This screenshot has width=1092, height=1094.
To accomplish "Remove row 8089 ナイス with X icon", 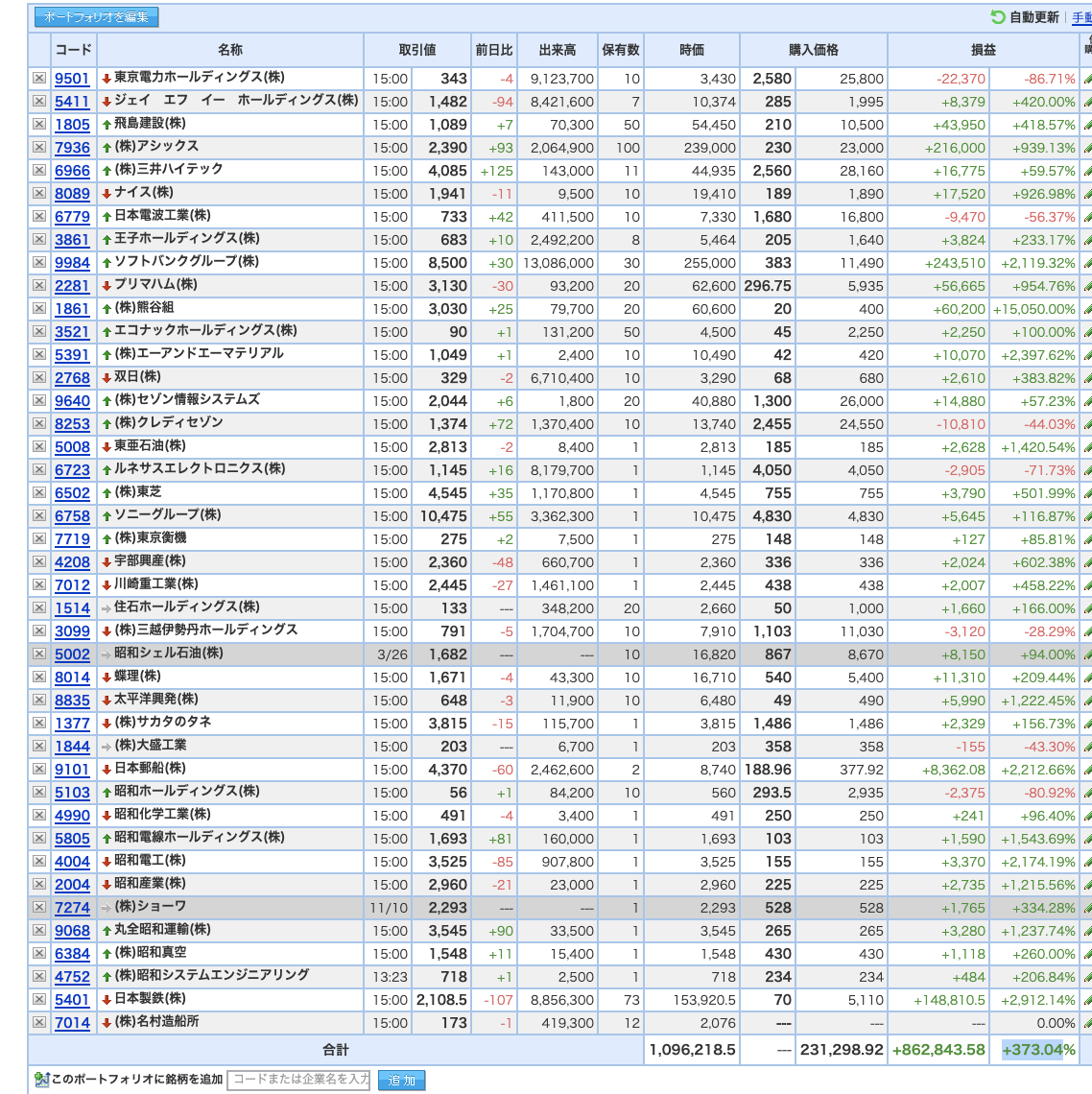I will (39, 193).
